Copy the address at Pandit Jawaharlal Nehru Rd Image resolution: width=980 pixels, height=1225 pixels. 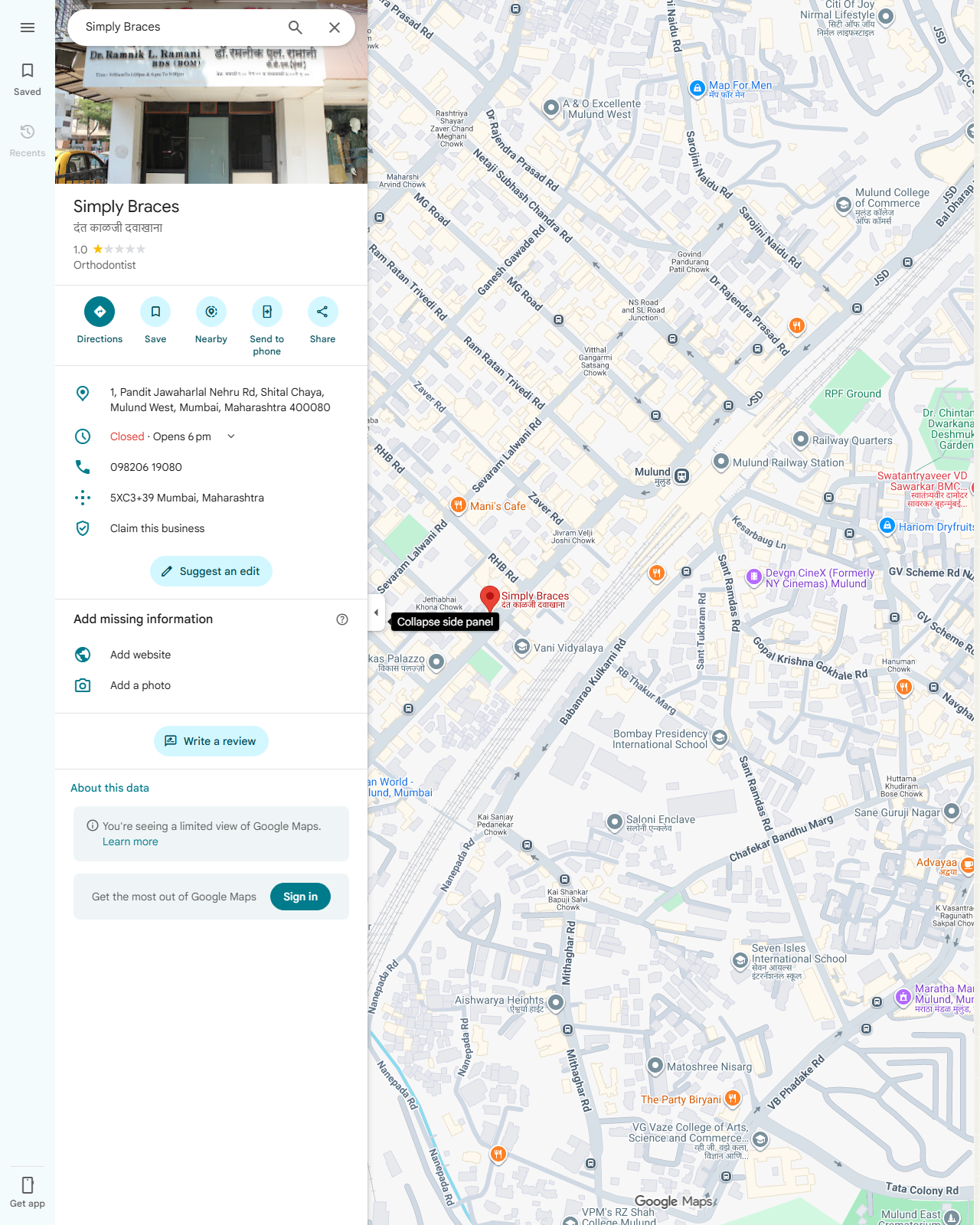coord(211,400)
